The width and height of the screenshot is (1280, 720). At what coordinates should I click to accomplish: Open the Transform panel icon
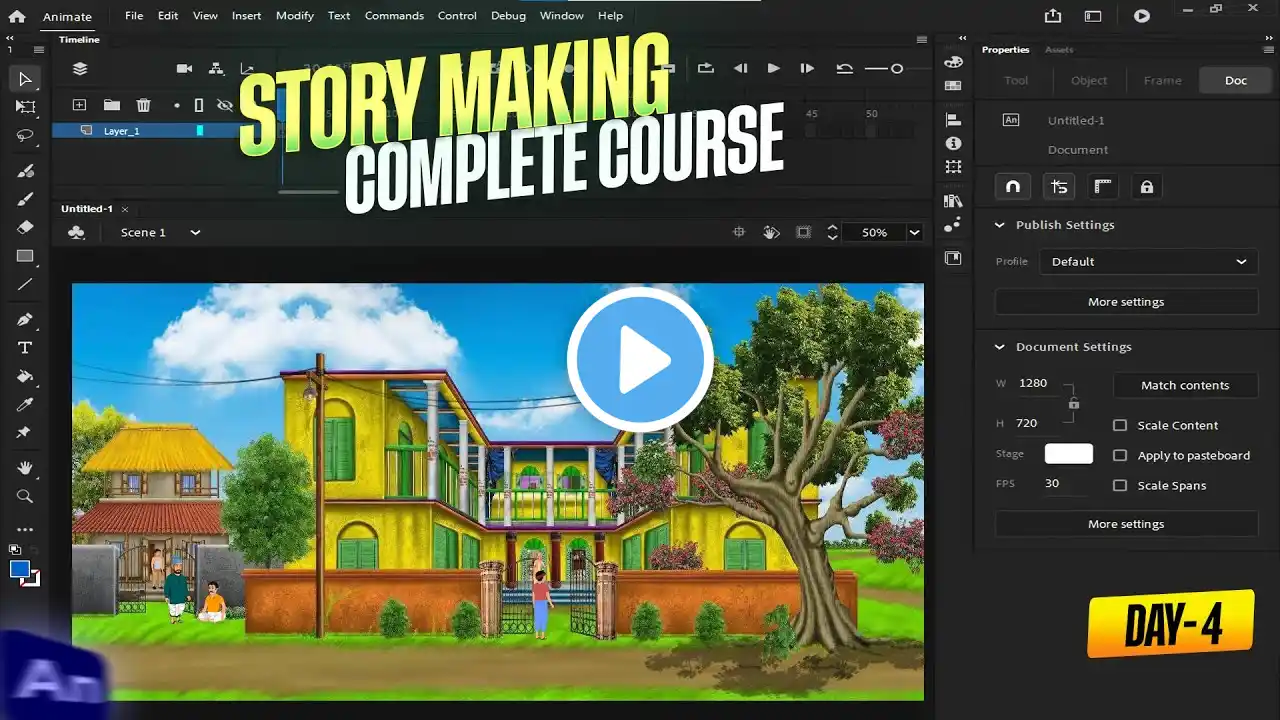pyautogui.click(x=953, y=167)
